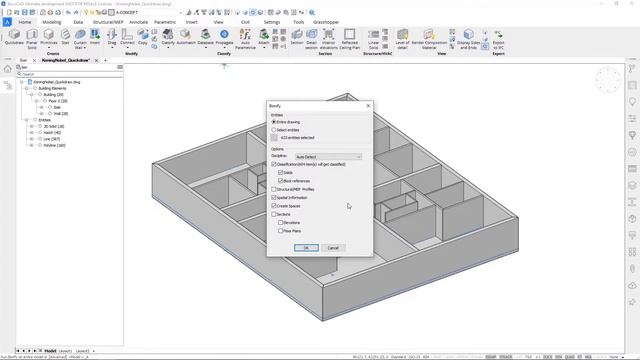Select Floor 0 in structure tree
This screenshot has width=640, height=360.
pyautogui.click(x=58, y=101)
